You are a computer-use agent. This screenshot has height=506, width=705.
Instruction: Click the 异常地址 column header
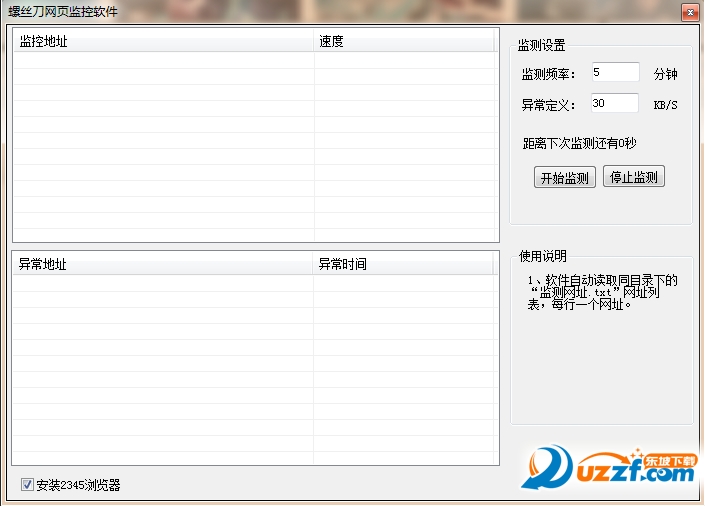point(163,264)
